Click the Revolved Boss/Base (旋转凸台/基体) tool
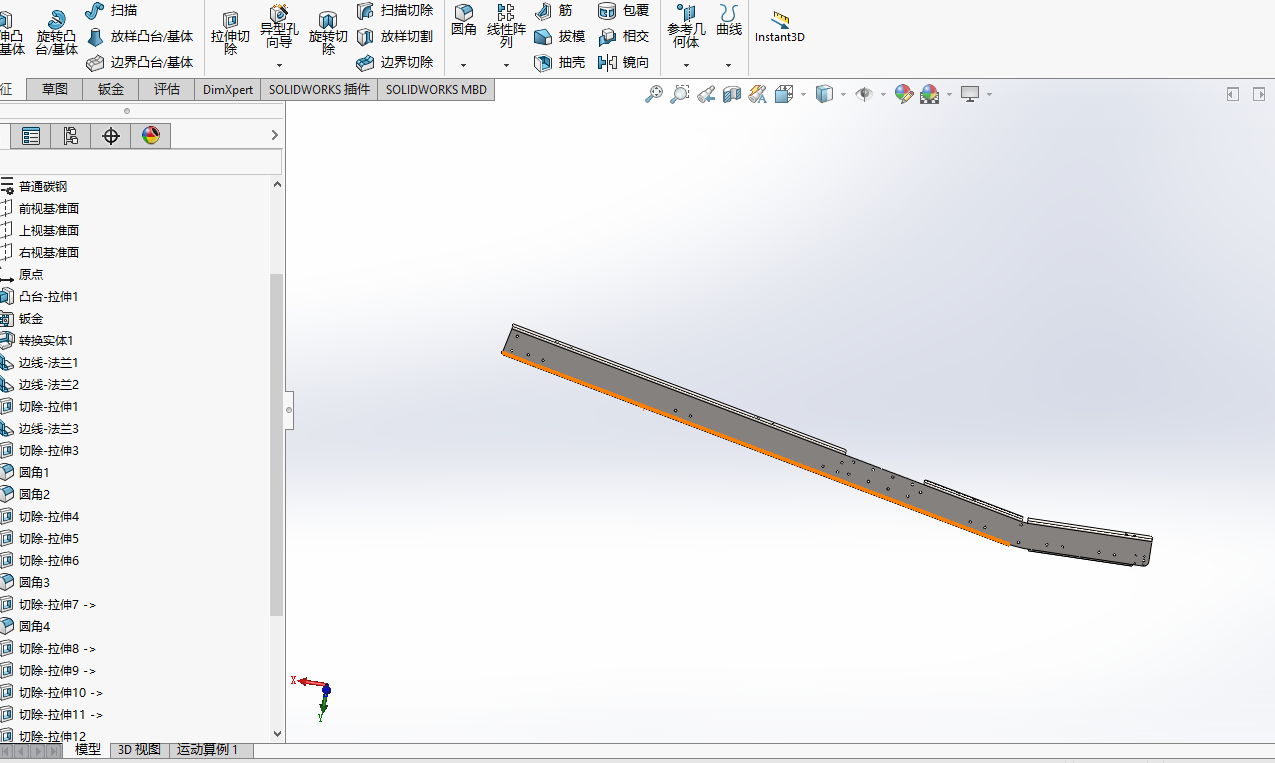 click(x=56, y=33)
